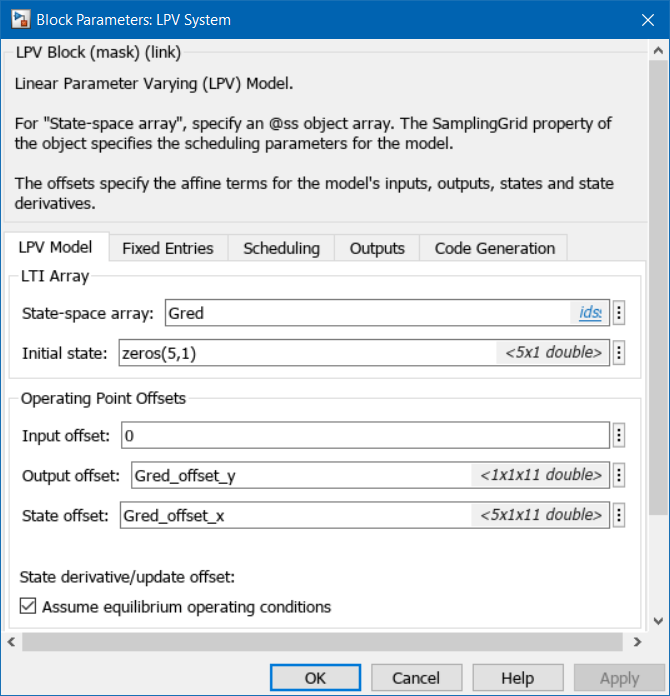The image size is (670, 696).
Task: Select the Code Generation tab
Action: click(494, 248)
